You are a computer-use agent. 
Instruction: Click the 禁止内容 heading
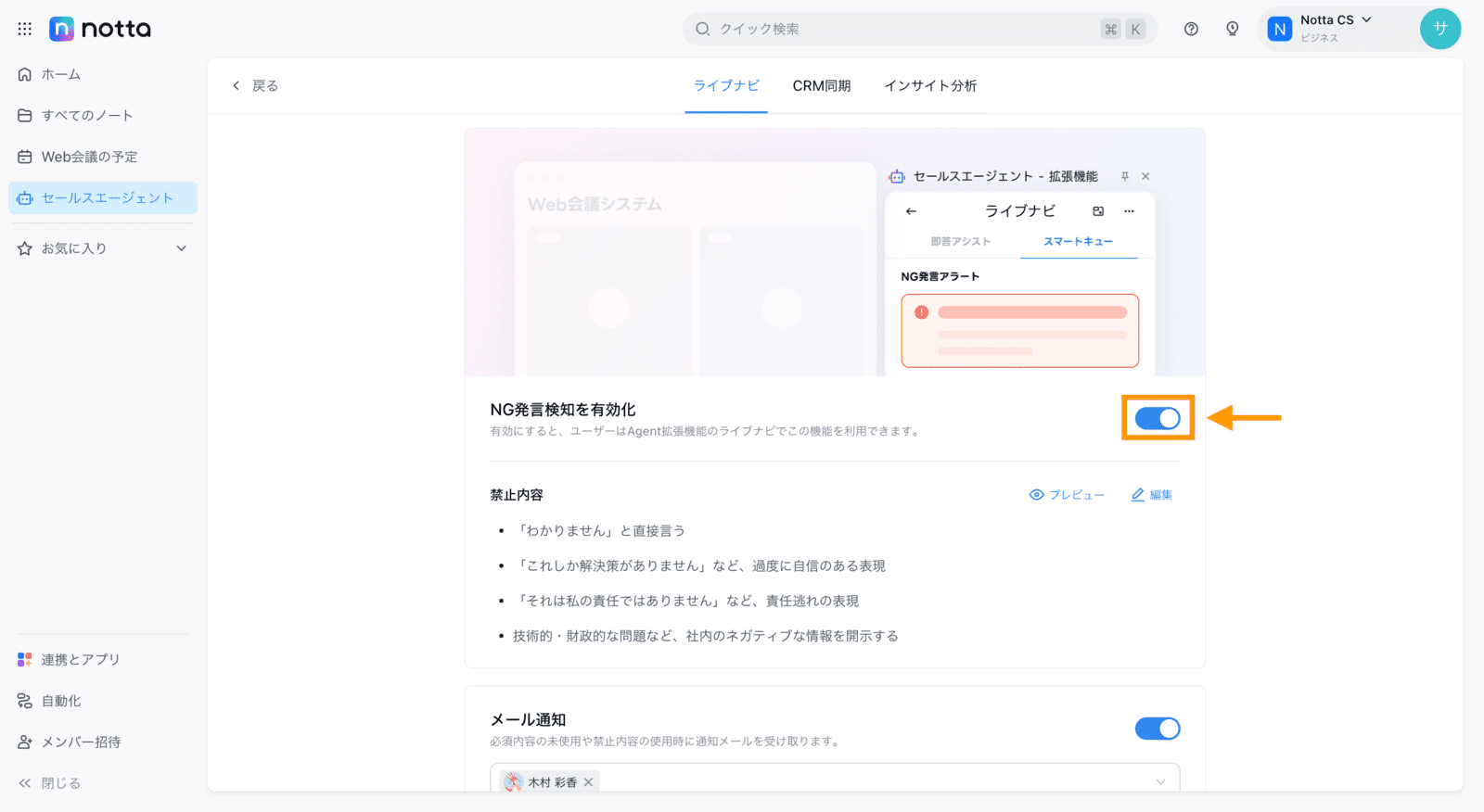(517, 495)
